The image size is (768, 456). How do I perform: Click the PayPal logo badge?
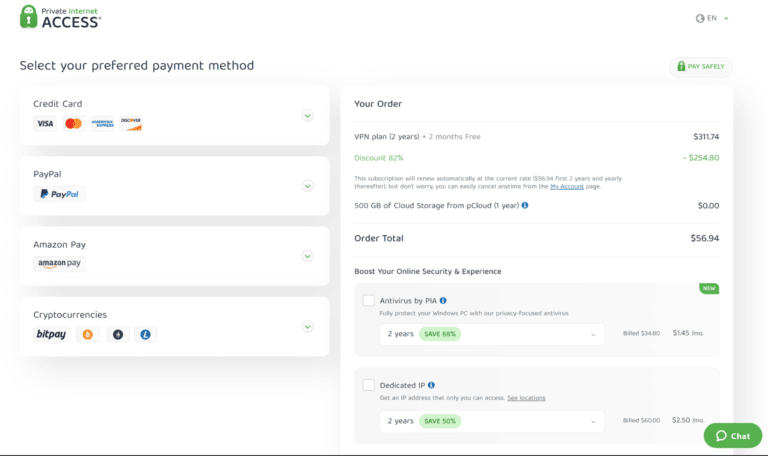tap(59, 194)
